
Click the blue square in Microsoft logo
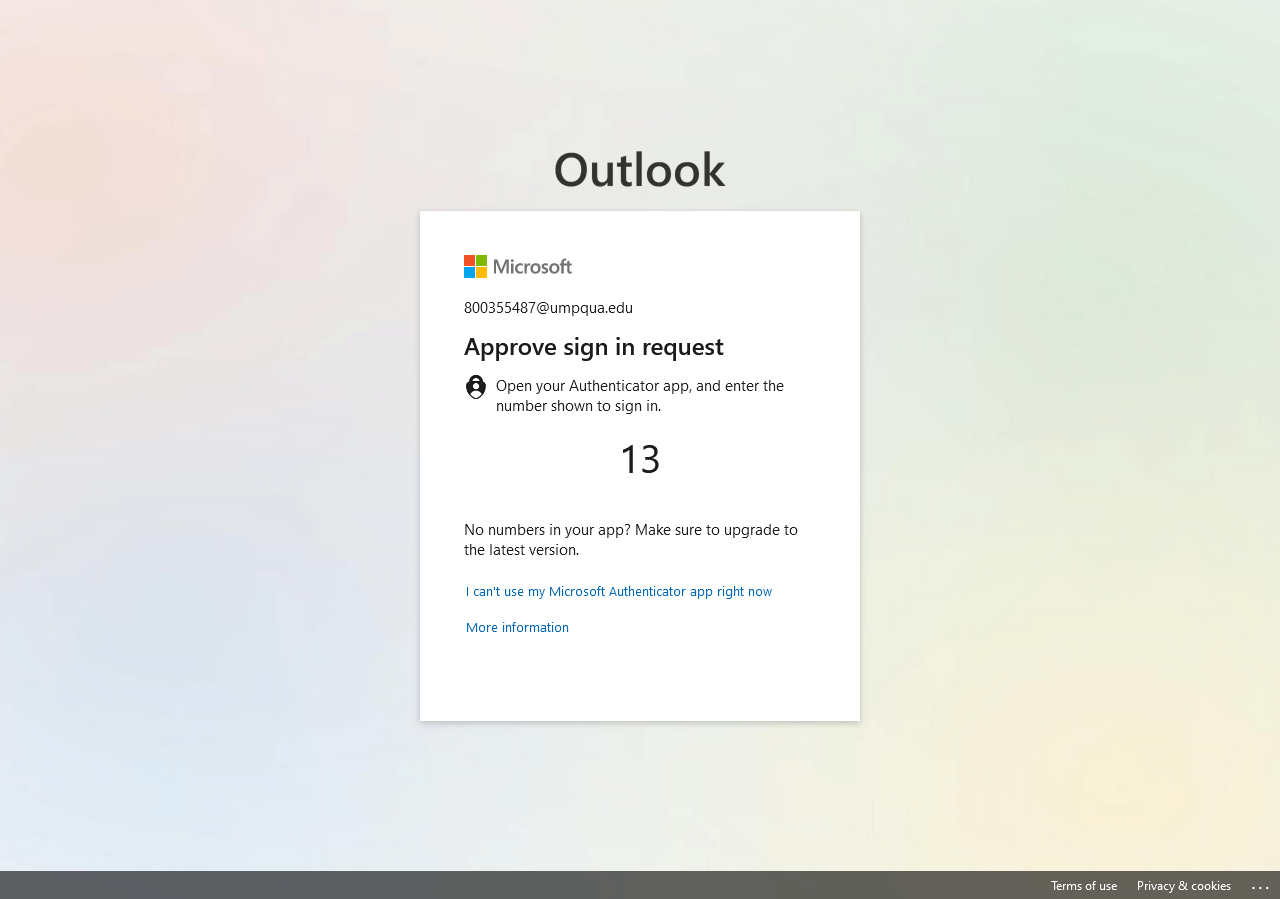point(469,273)
